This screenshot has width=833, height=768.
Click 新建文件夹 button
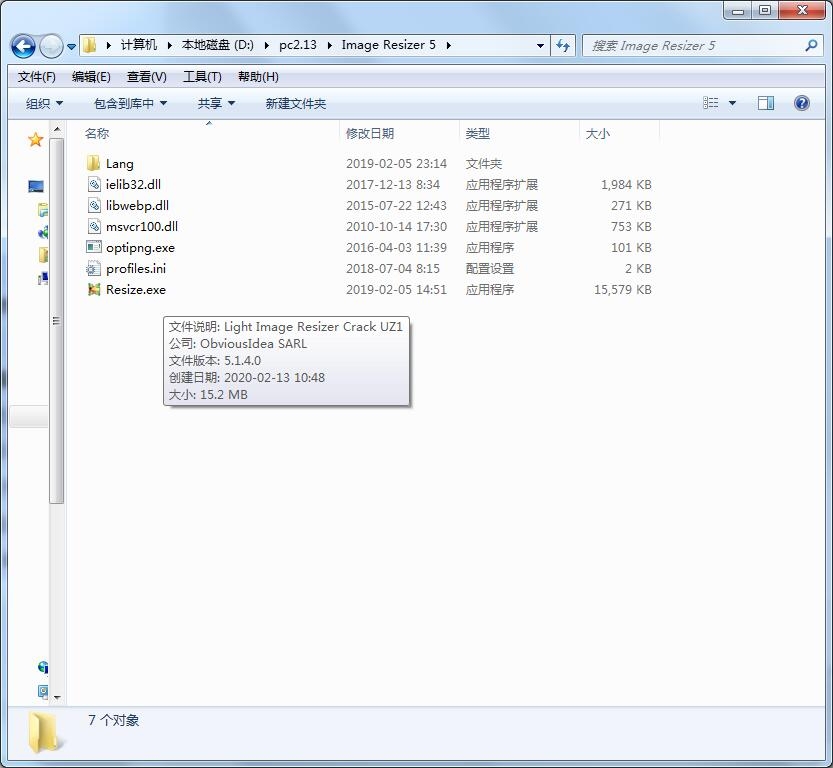(295, 104)
